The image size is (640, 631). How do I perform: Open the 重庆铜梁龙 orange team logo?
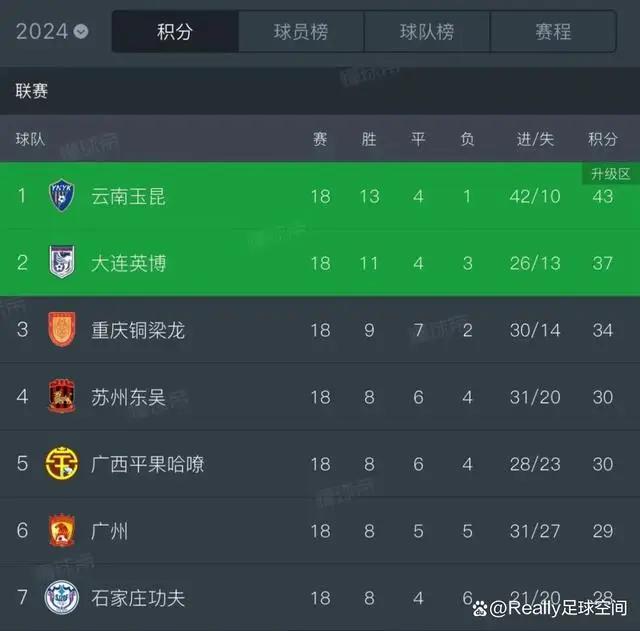point(61,329)
